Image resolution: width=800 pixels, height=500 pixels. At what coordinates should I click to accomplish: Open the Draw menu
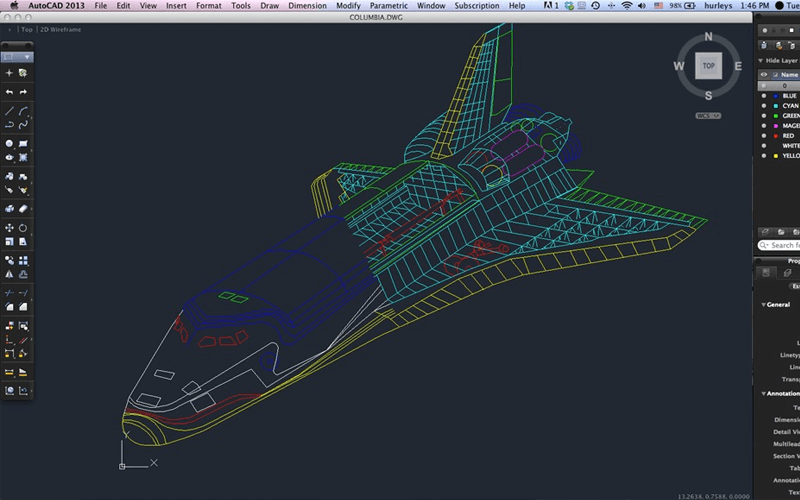pyautogui.click(x=269, y=6)
